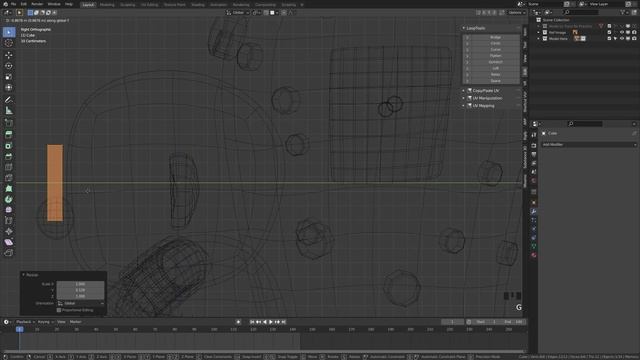Image resolution: width=640 pixels, height=360 pixels.
Task: Adjust the Scale Y value field
Action: click(80, 290)
